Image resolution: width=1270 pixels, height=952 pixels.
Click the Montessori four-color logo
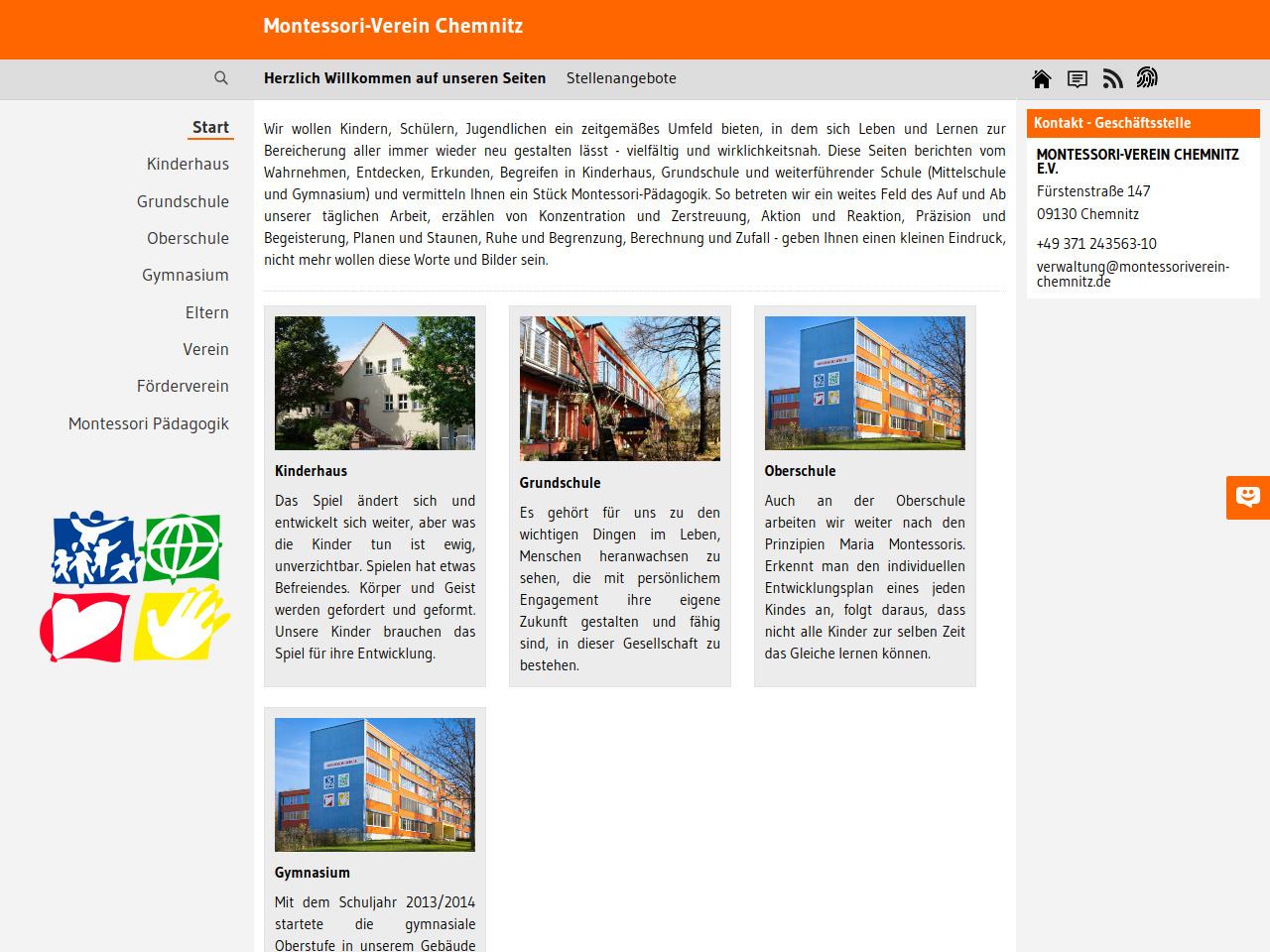pyautogui.click(x=135, y=587)
